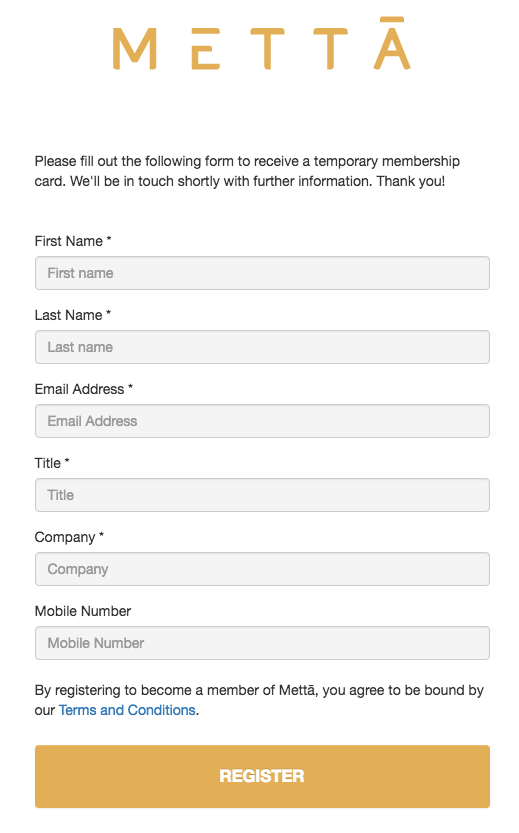519x833 pixels.
Task: Click the Mobile Number label
Action: point(82,611)
